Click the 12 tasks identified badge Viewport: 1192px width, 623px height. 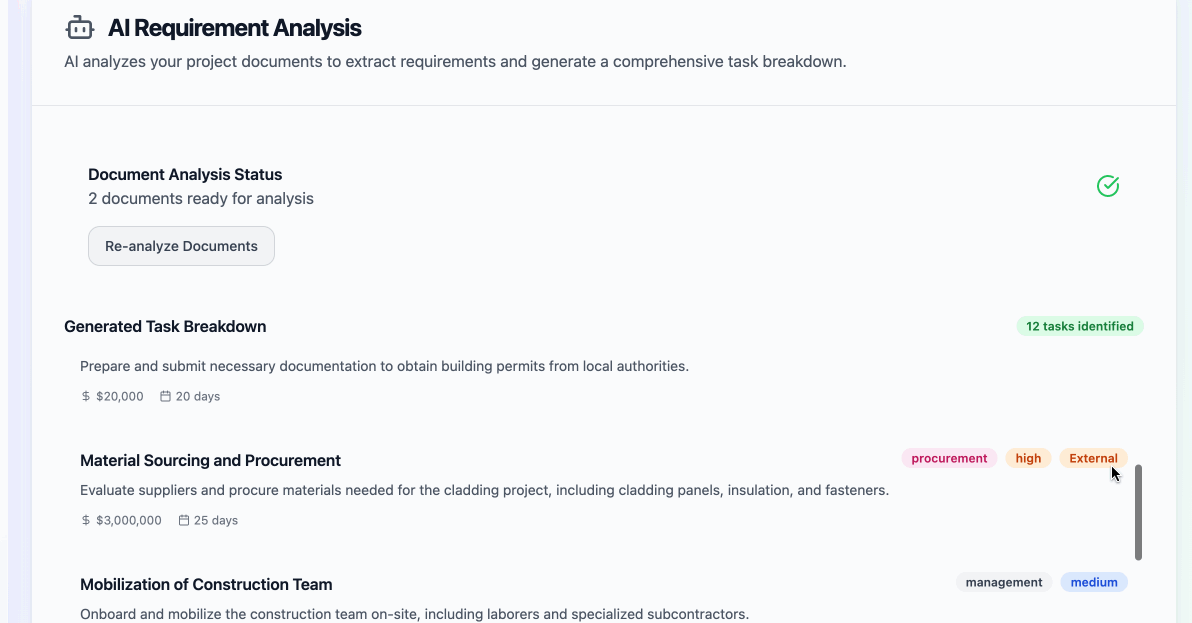1080,326
